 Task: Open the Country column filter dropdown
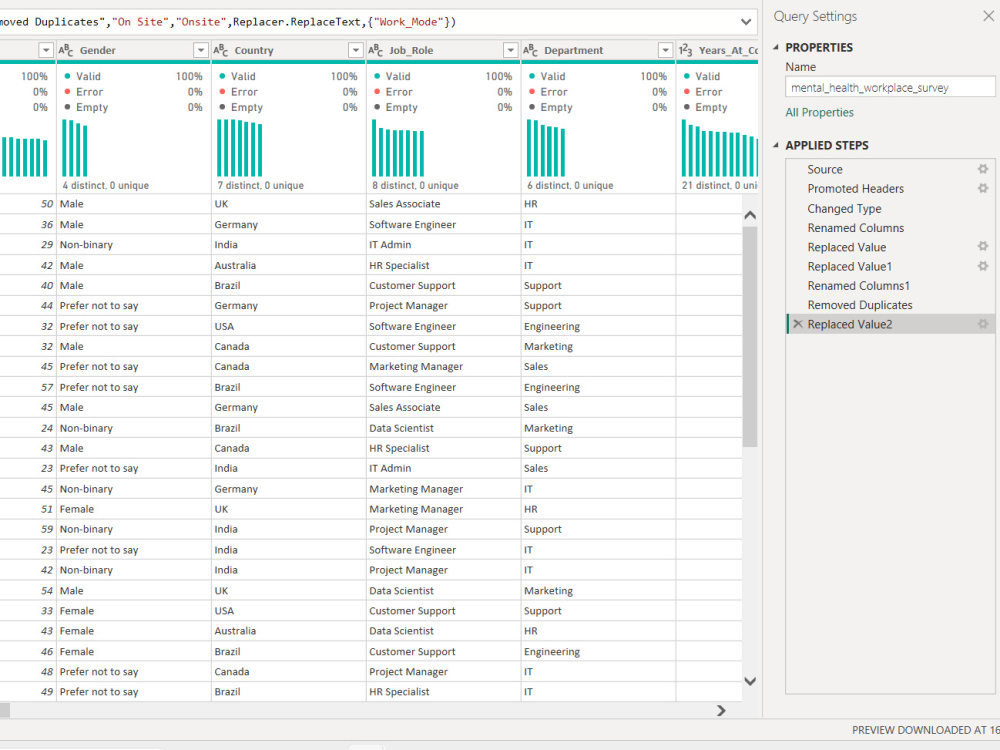tap(356, 50)
